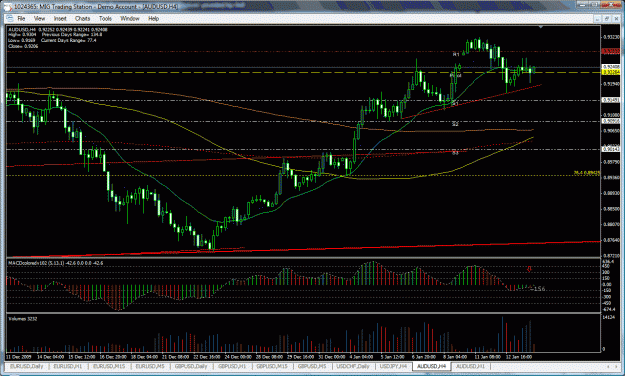Select the active AUDUSD,H4 chart tab
625x376 pixels.
coord(431,366)
